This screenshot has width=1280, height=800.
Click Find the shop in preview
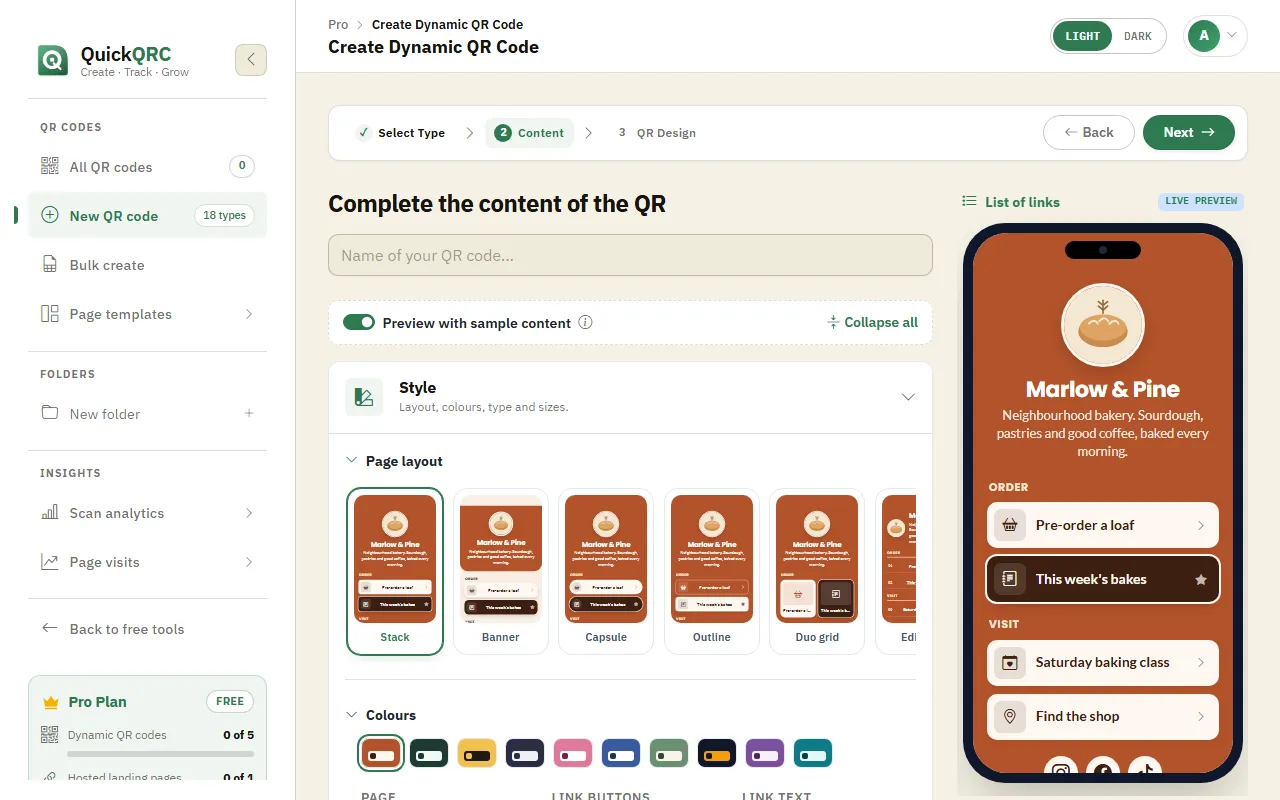(x=1103, y=716)
